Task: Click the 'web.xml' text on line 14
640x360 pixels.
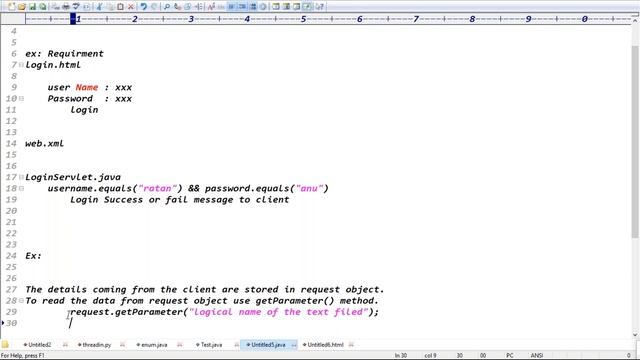Action: (x=44, y=144)
